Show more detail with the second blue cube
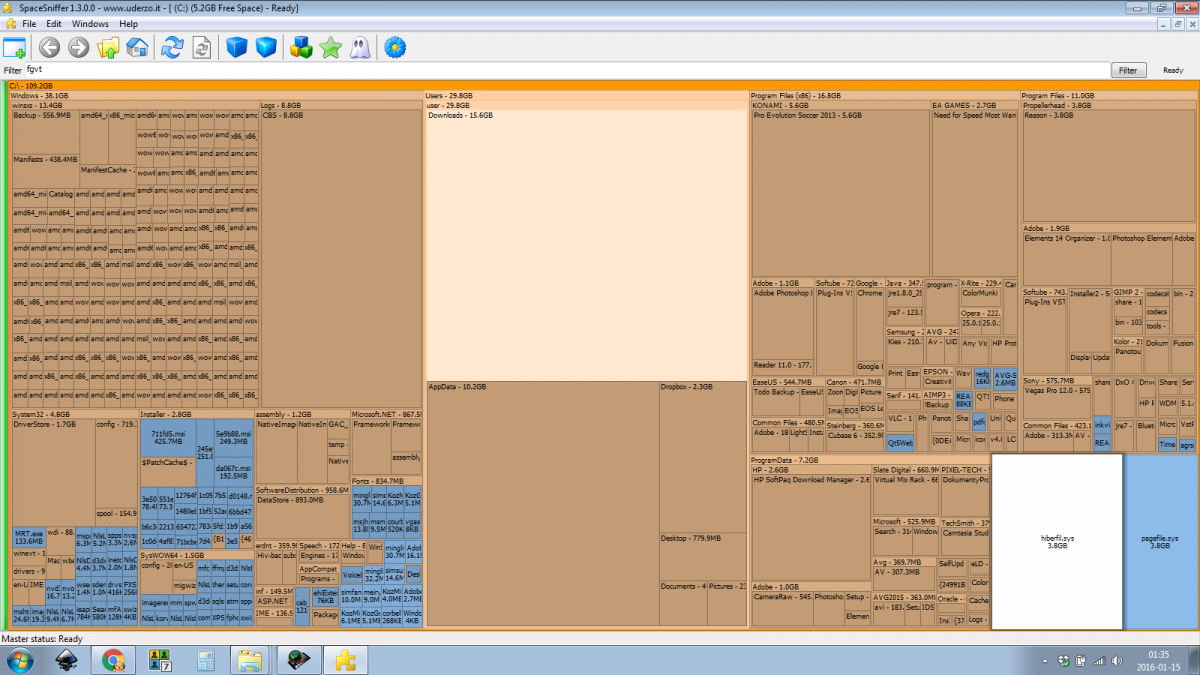 [x=266, y=47]
